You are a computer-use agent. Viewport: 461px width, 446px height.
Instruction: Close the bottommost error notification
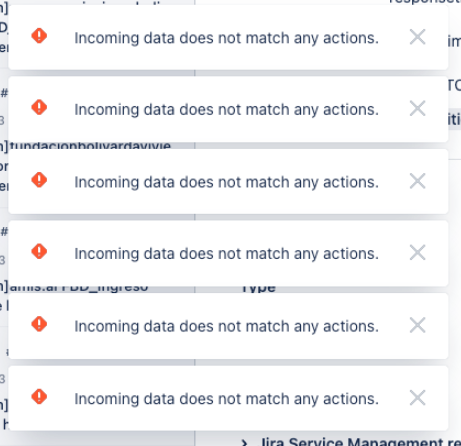(x=417, y=398)
